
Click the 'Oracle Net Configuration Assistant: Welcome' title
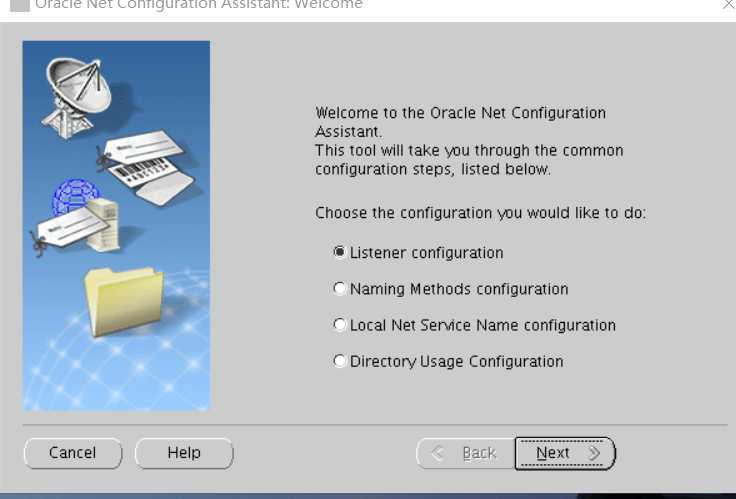coord(199,5)
